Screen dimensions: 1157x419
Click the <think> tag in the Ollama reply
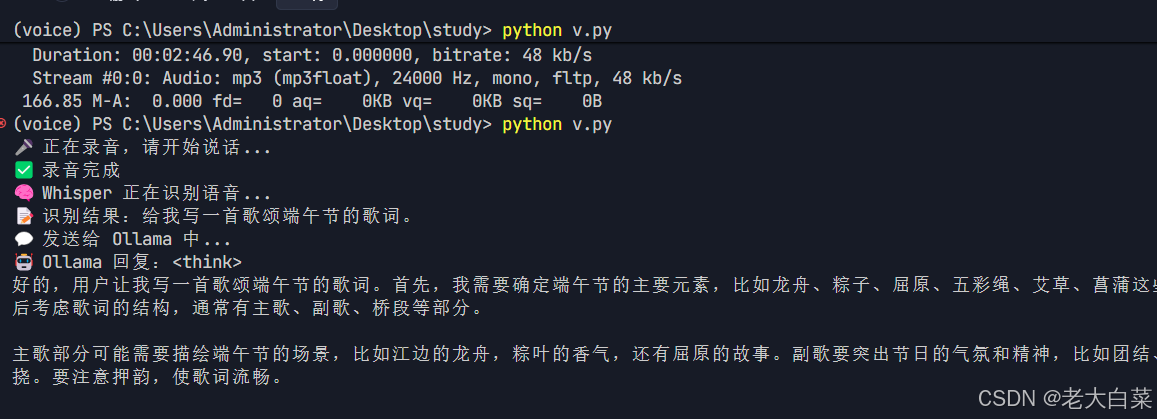tap(206, 262)
